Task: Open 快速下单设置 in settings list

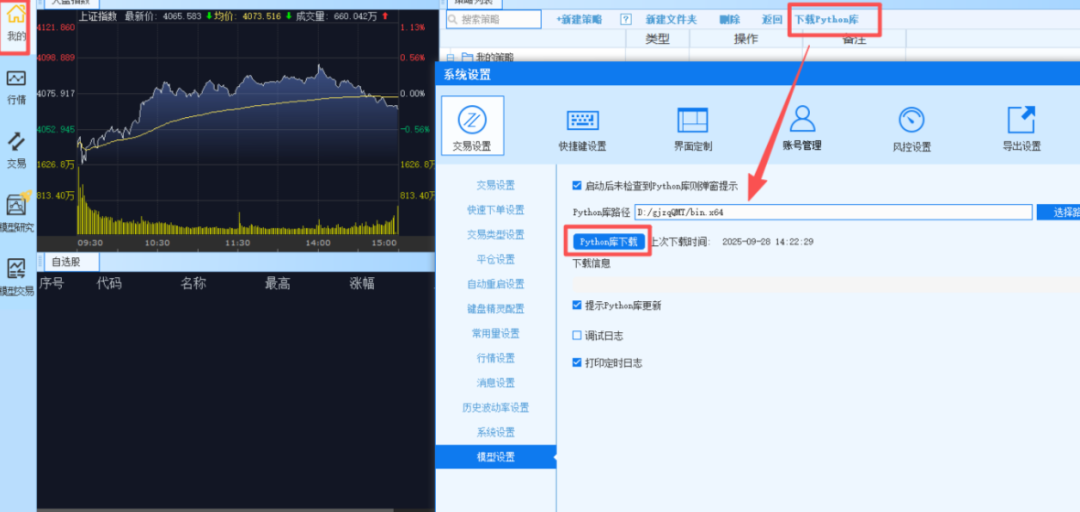Action: [496, 210]
